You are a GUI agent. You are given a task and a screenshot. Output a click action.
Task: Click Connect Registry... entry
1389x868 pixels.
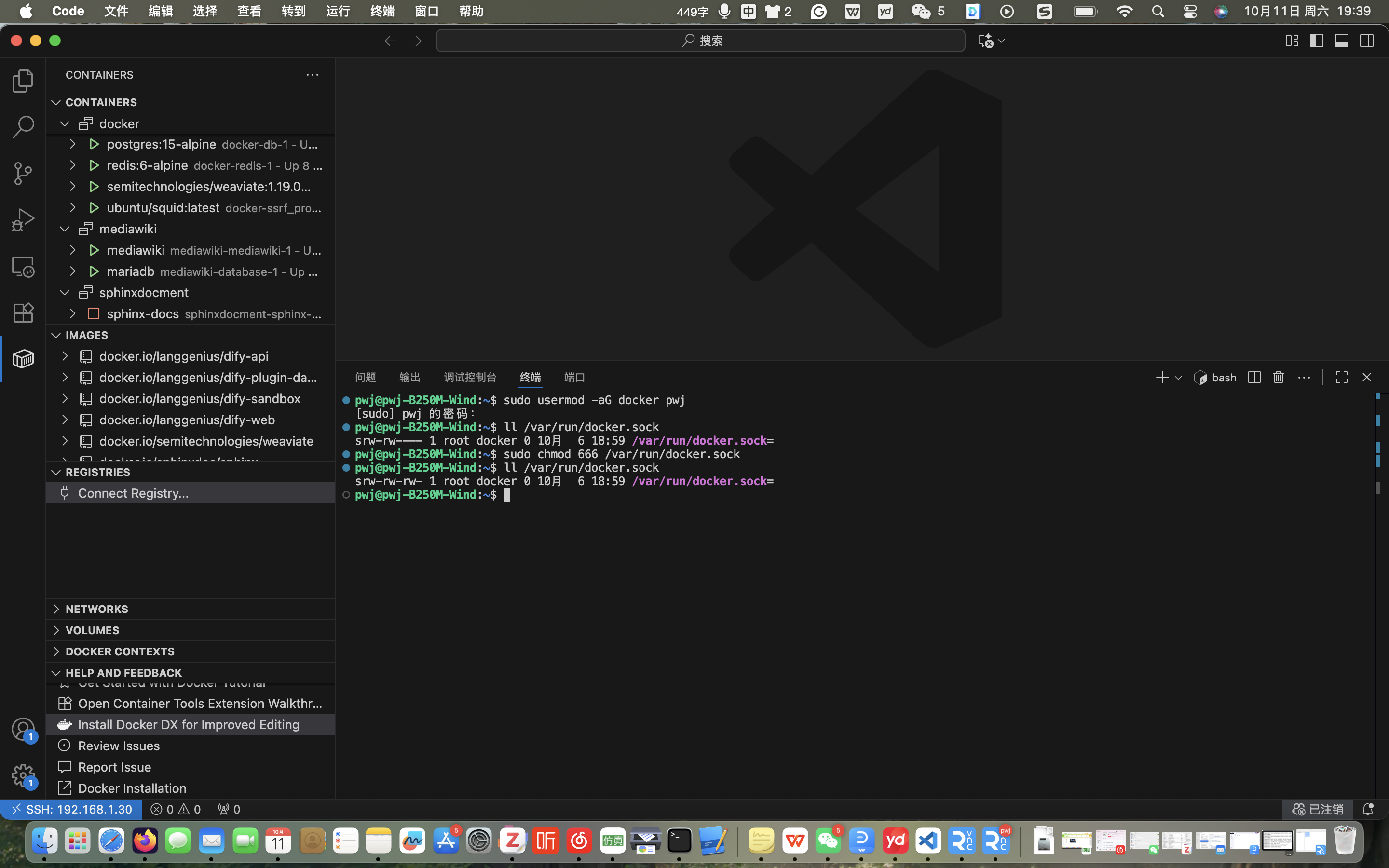click(133, 493)
